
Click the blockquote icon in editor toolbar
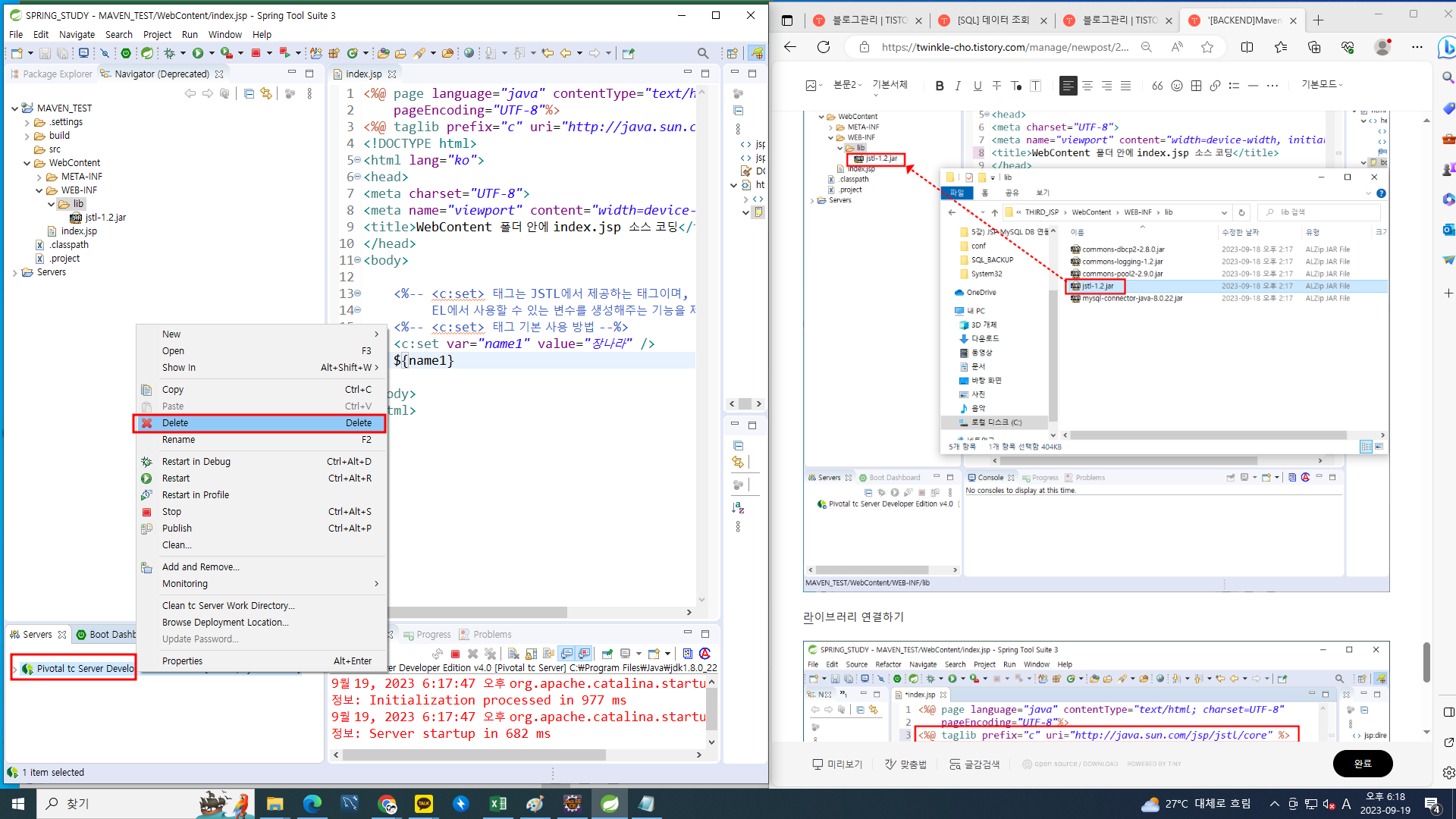[x=1156, y=86]
